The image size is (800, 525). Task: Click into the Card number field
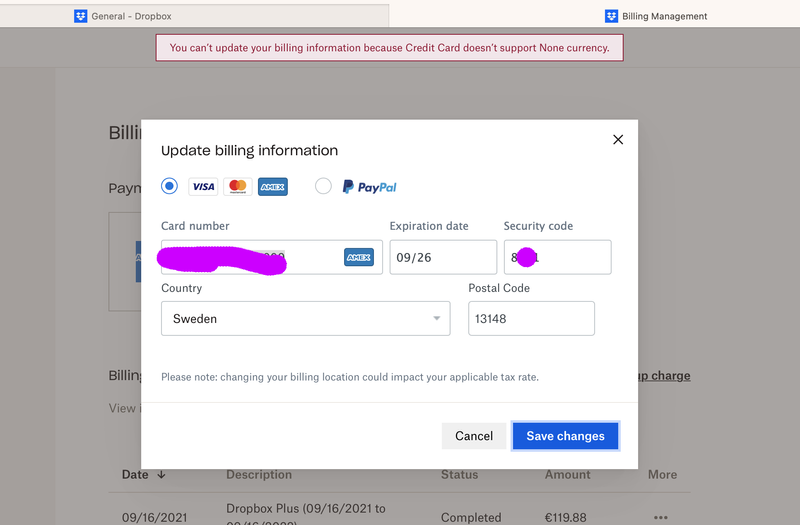[x=271, y=257]
